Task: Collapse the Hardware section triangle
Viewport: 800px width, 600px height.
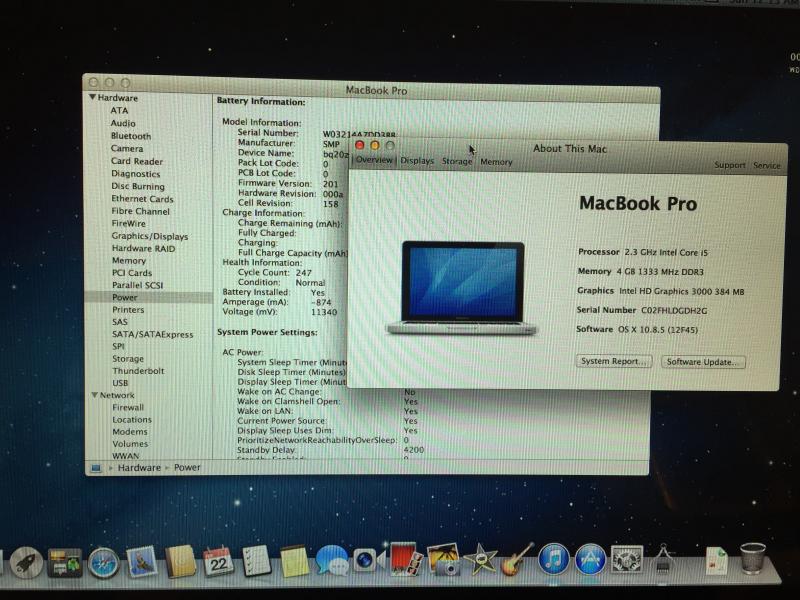Action: (x=92, y=97)
